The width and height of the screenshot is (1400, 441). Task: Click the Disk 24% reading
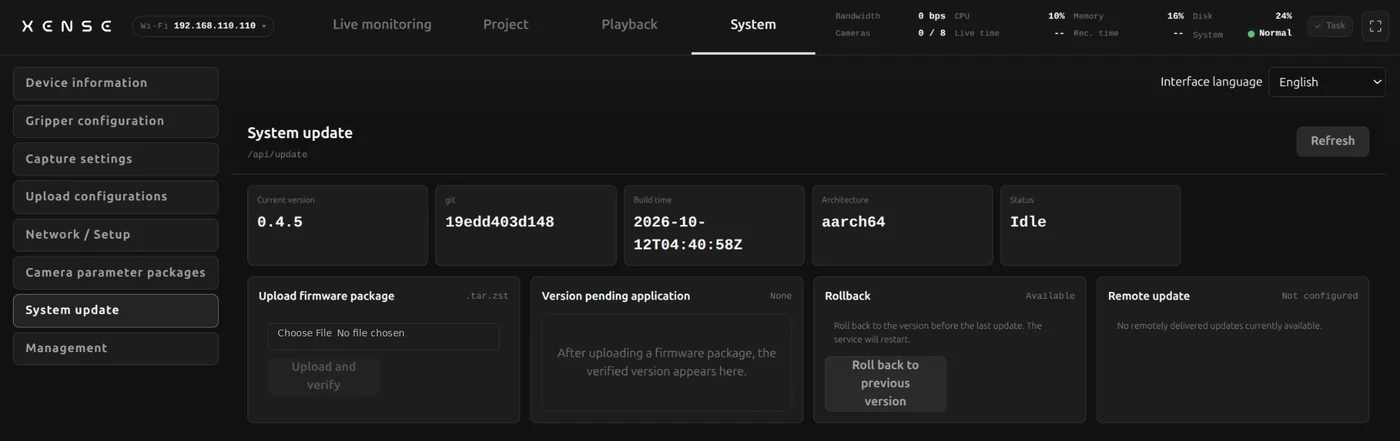(x=1283, y=16)
